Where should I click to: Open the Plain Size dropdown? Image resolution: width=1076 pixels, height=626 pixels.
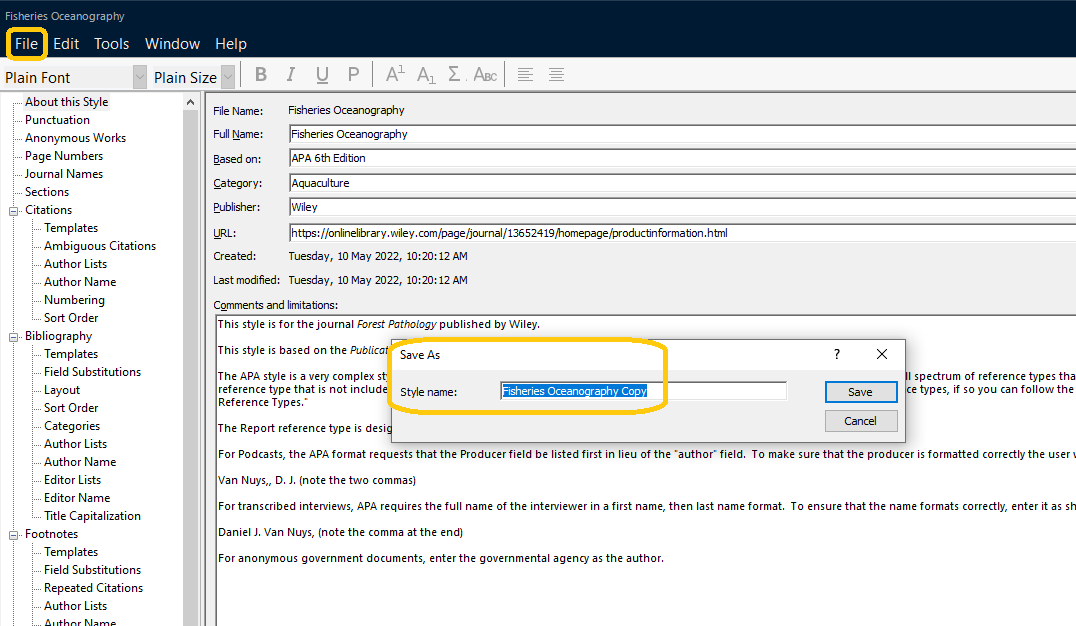click(x=227, y=77)
